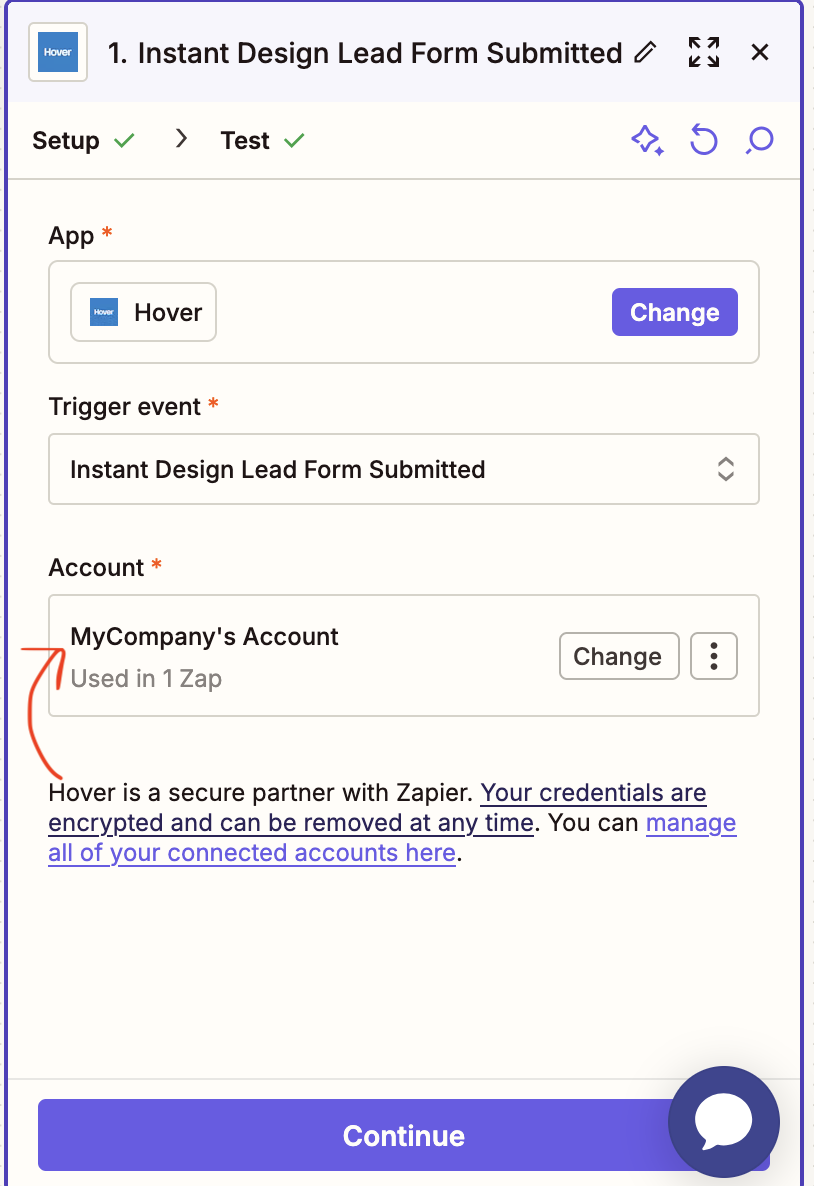Click the up-down chevron in Trigger event
814x1186 pixels.
click(x=725, y=469)
